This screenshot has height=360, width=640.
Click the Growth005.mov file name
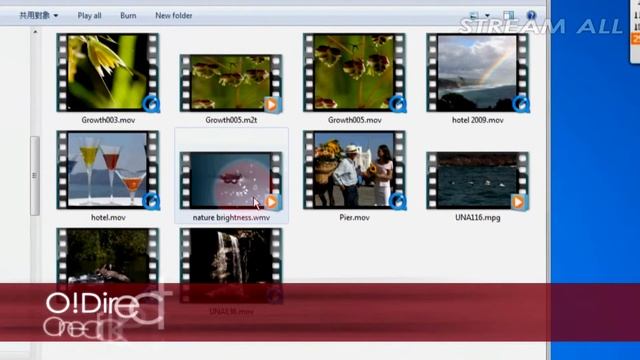pyautogui.click(x=355, y=120)
